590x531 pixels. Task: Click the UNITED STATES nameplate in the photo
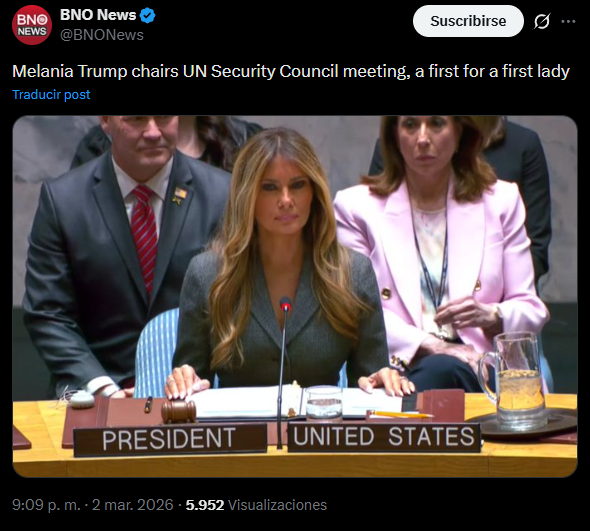point(384,437)
